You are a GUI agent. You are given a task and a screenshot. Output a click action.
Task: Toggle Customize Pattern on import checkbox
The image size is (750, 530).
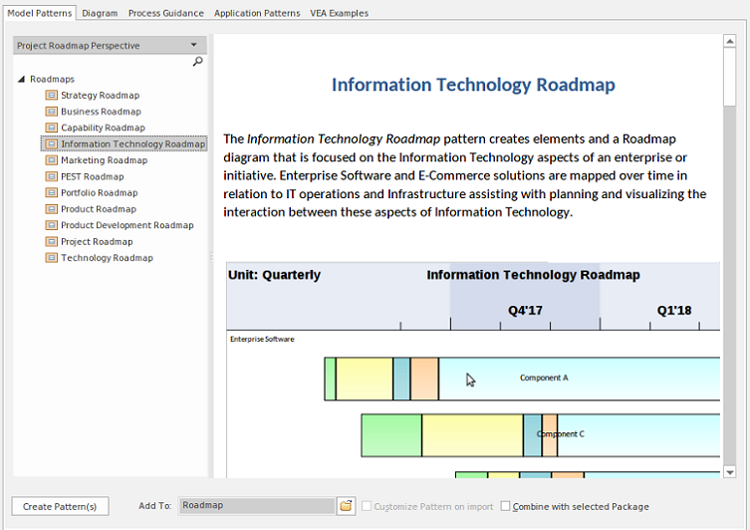coord(367,506)
